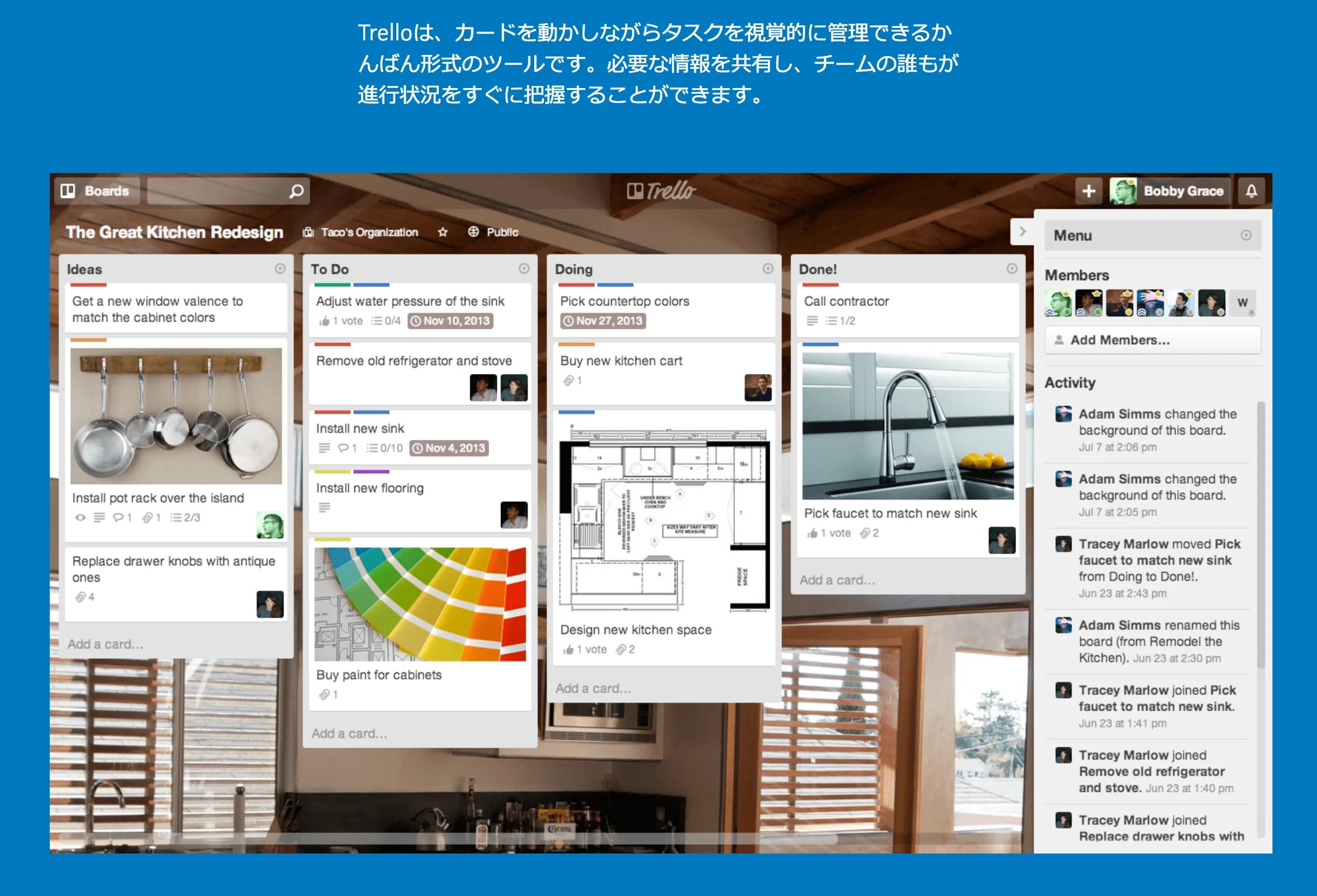Star The Great Kitchen Redesign board
The height and width of the screenshot is (896, 1317).
pyautogui.click(x=442, y=232)
